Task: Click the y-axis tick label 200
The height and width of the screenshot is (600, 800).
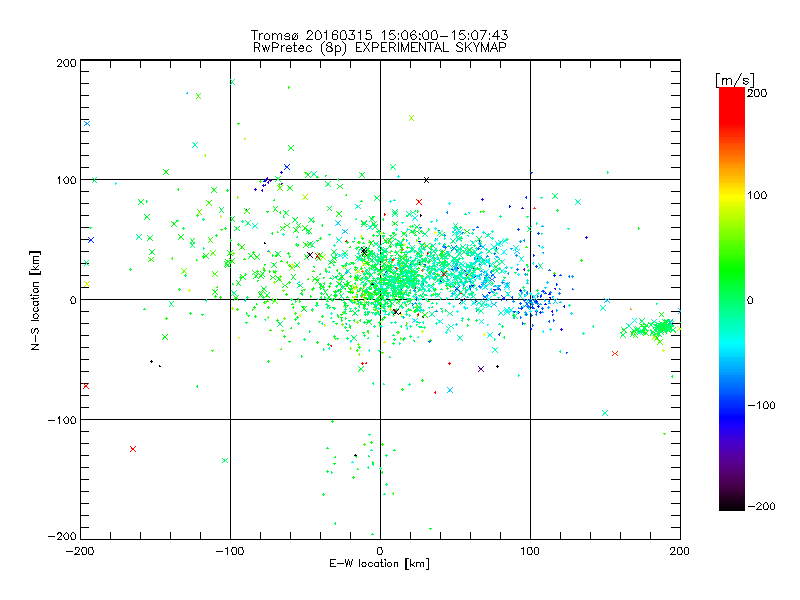Action: tap(67, 63)
